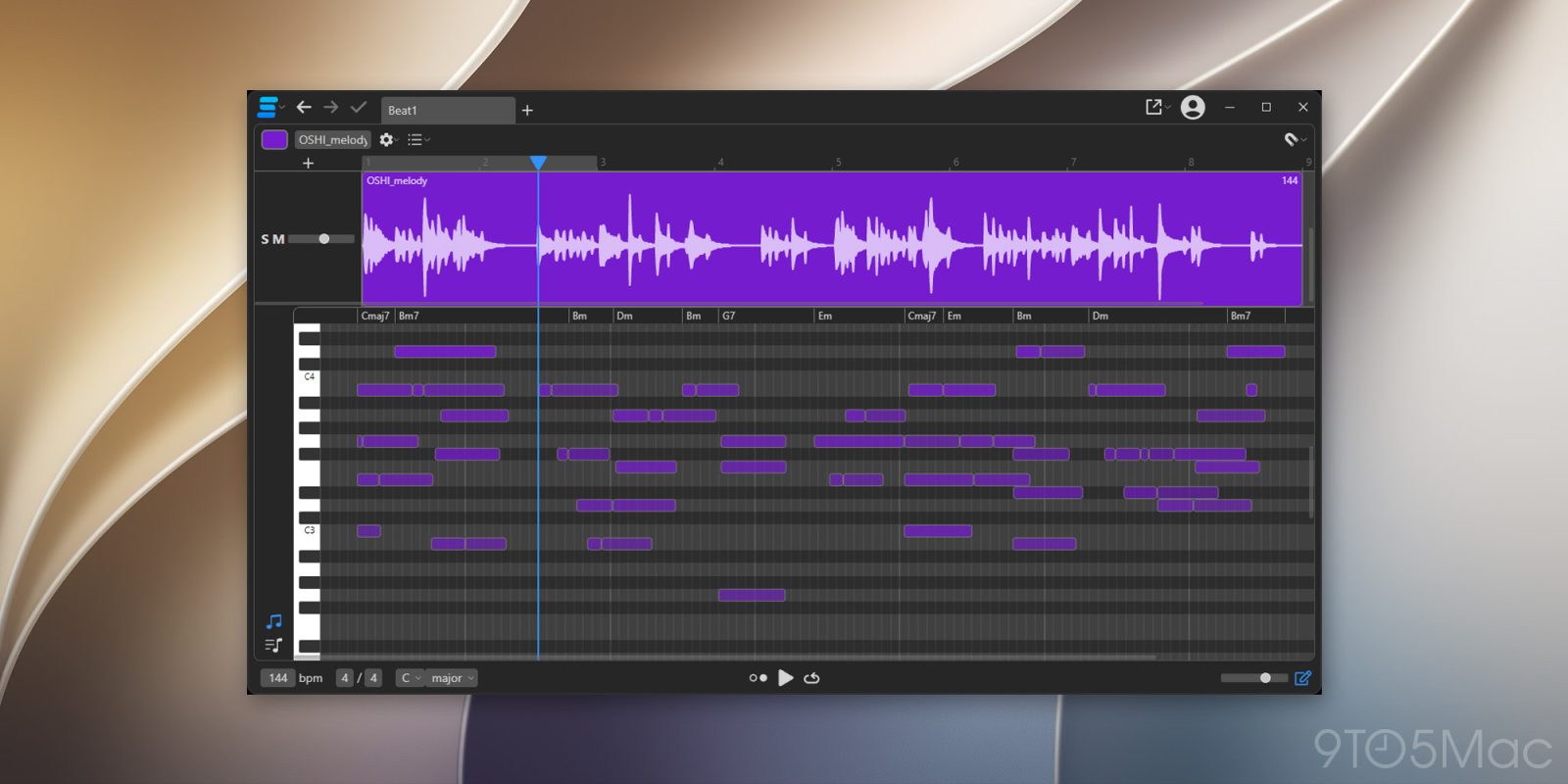The width and height of the screenshot is (1568, 784).
Task: Click the redo forward arrow
Action: point(331,107)
